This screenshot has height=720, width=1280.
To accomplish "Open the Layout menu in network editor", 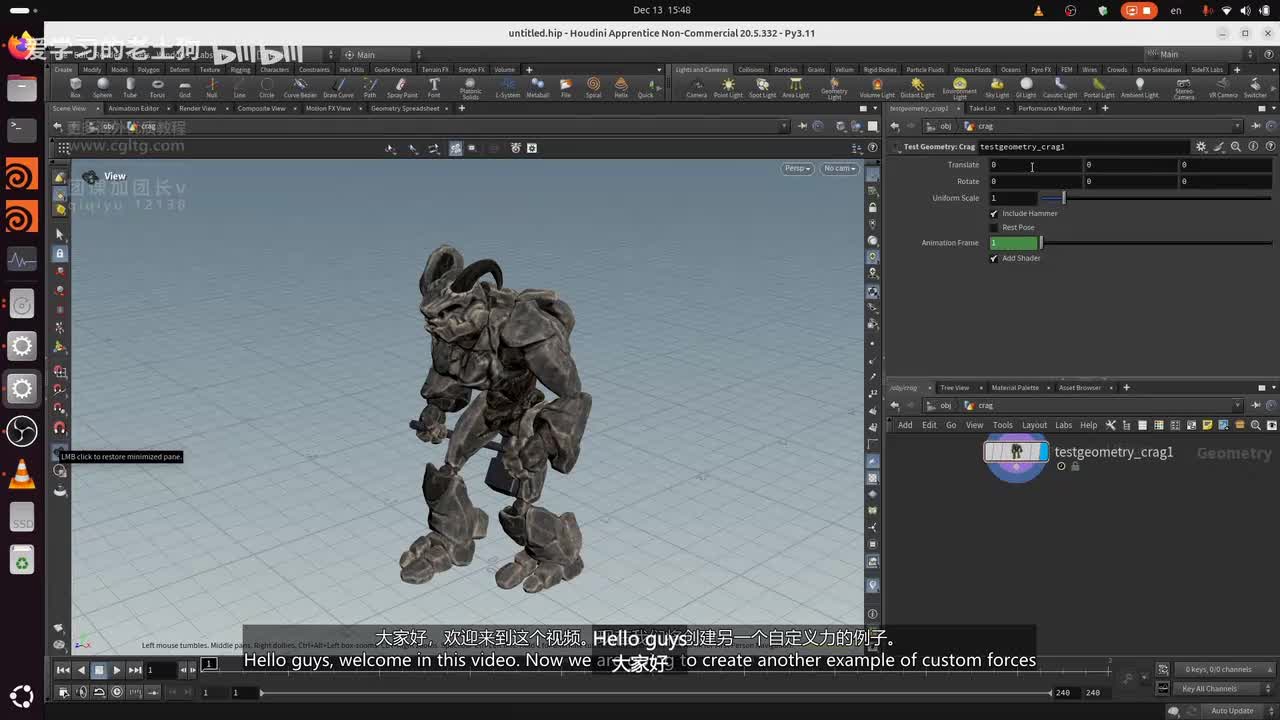I will (1034, 425).
